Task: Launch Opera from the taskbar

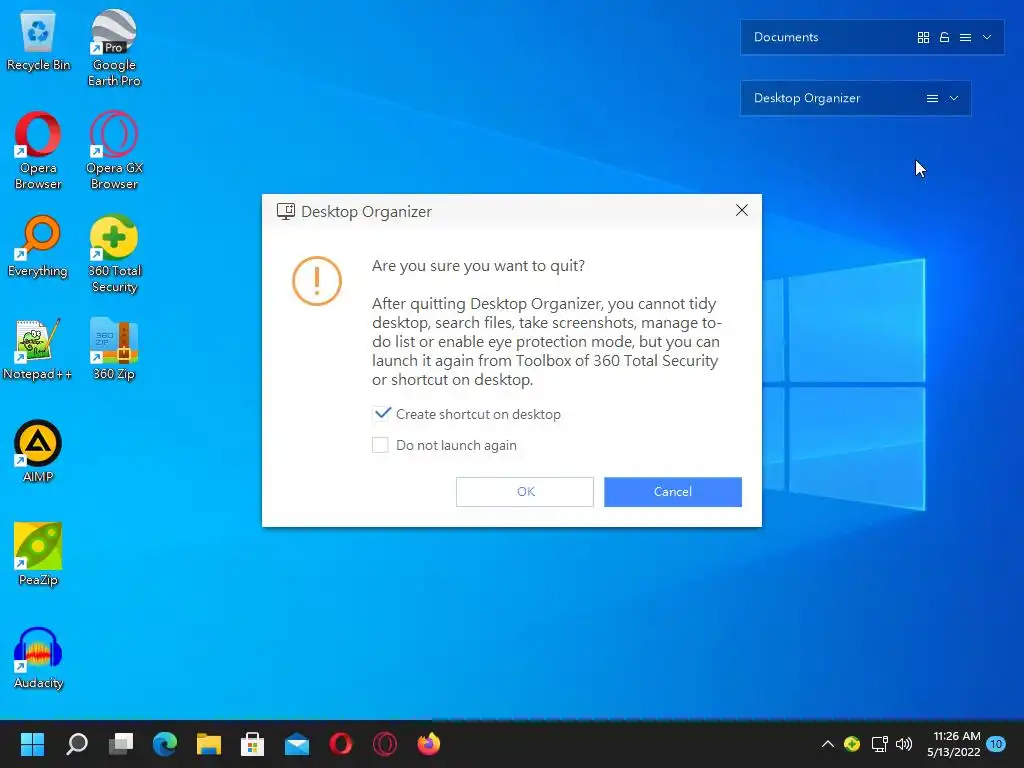Action: pos(341,744)
